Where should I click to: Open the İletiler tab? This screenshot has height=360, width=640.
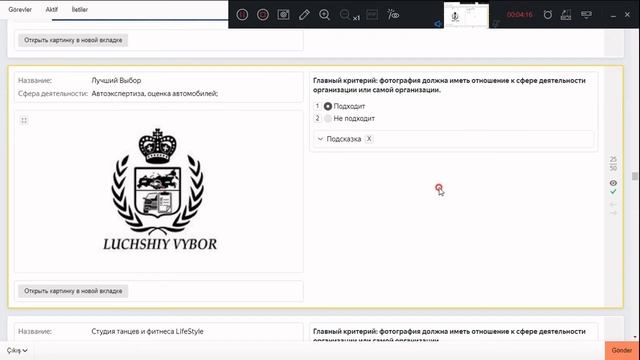80,9
